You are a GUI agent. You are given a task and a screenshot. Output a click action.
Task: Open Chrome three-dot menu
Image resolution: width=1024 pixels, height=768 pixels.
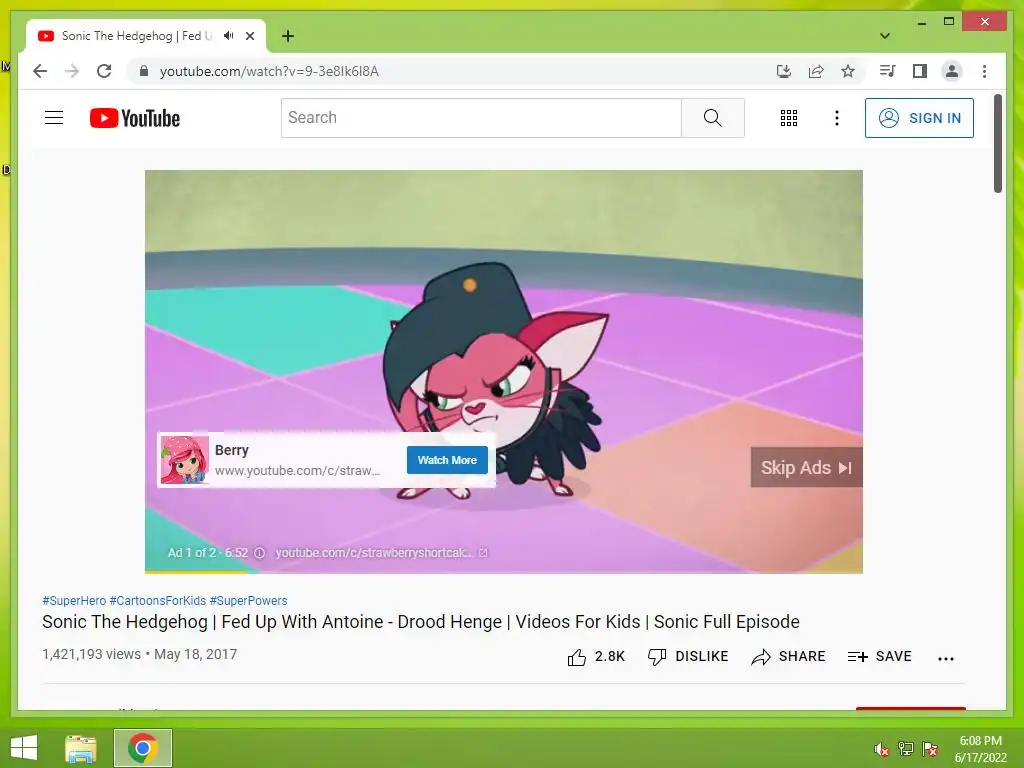[984, 71]
